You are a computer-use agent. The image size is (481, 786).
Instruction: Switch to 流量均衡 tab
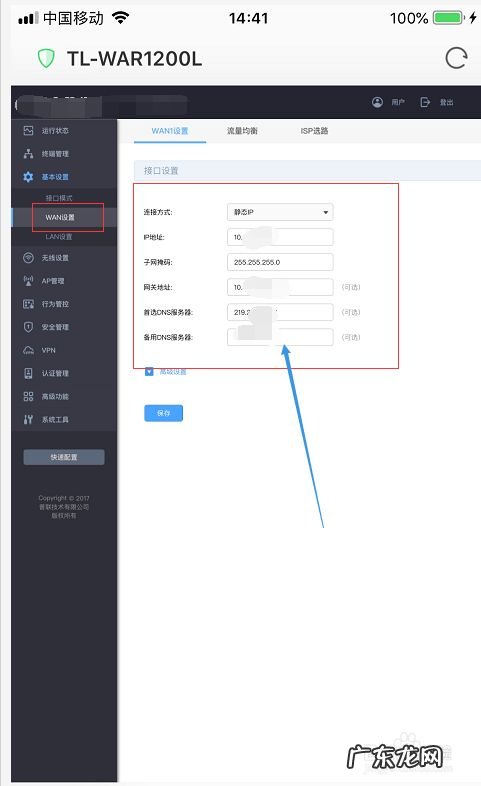click(x=242, y=131)
